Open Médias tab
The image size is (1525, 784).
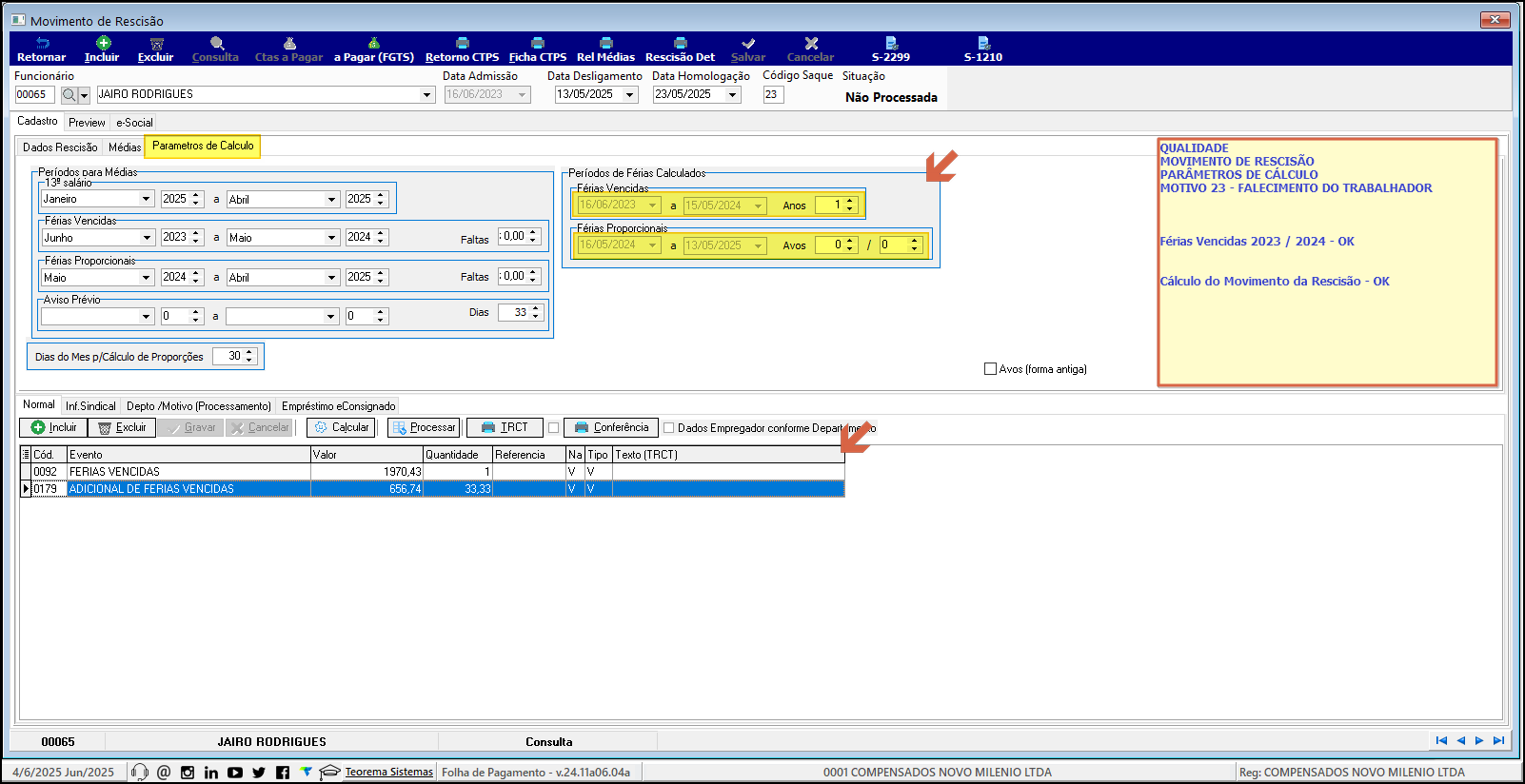[x=125, y=147]
